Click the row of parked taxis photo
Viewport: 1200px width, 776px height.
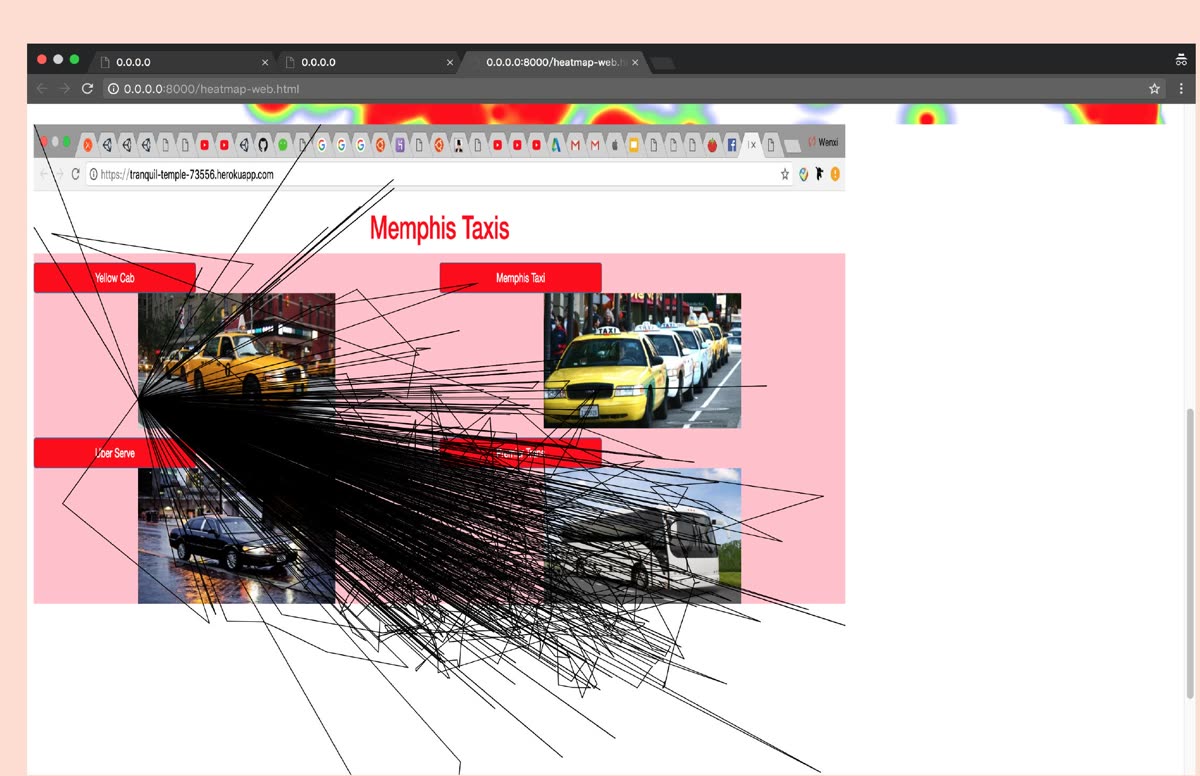[x=643, y=360]
